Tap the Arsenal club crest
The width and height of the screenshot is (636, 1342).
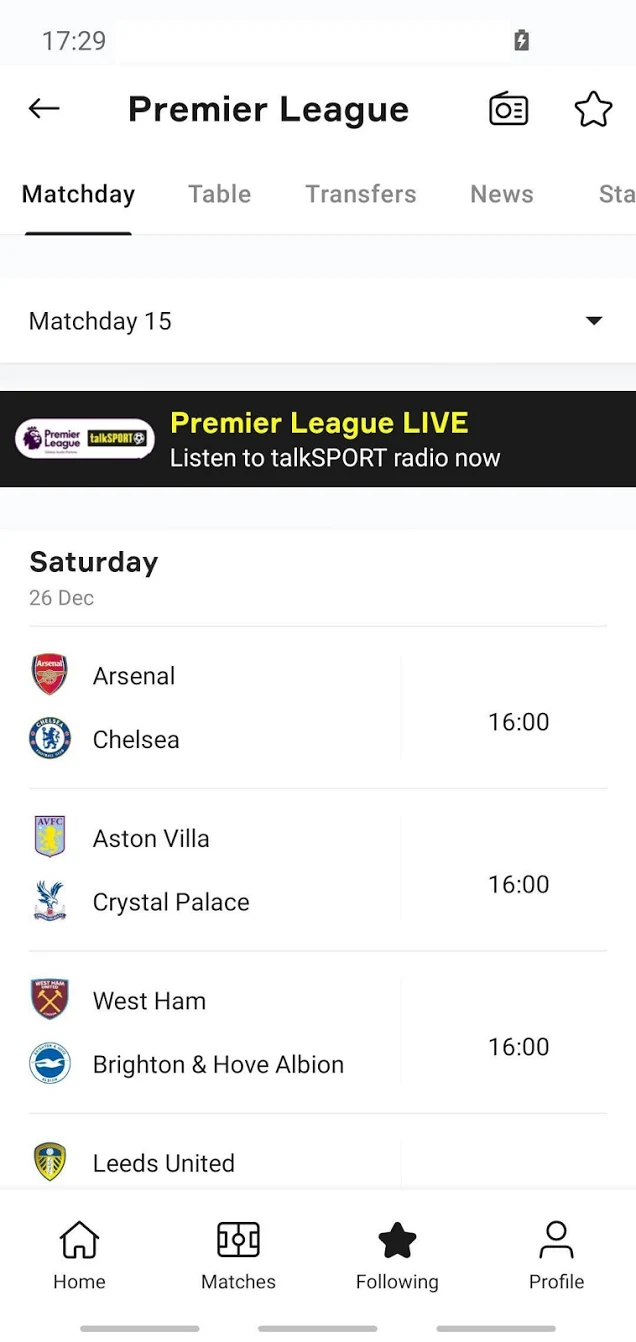pyautogui.click(x=49, y=675)
